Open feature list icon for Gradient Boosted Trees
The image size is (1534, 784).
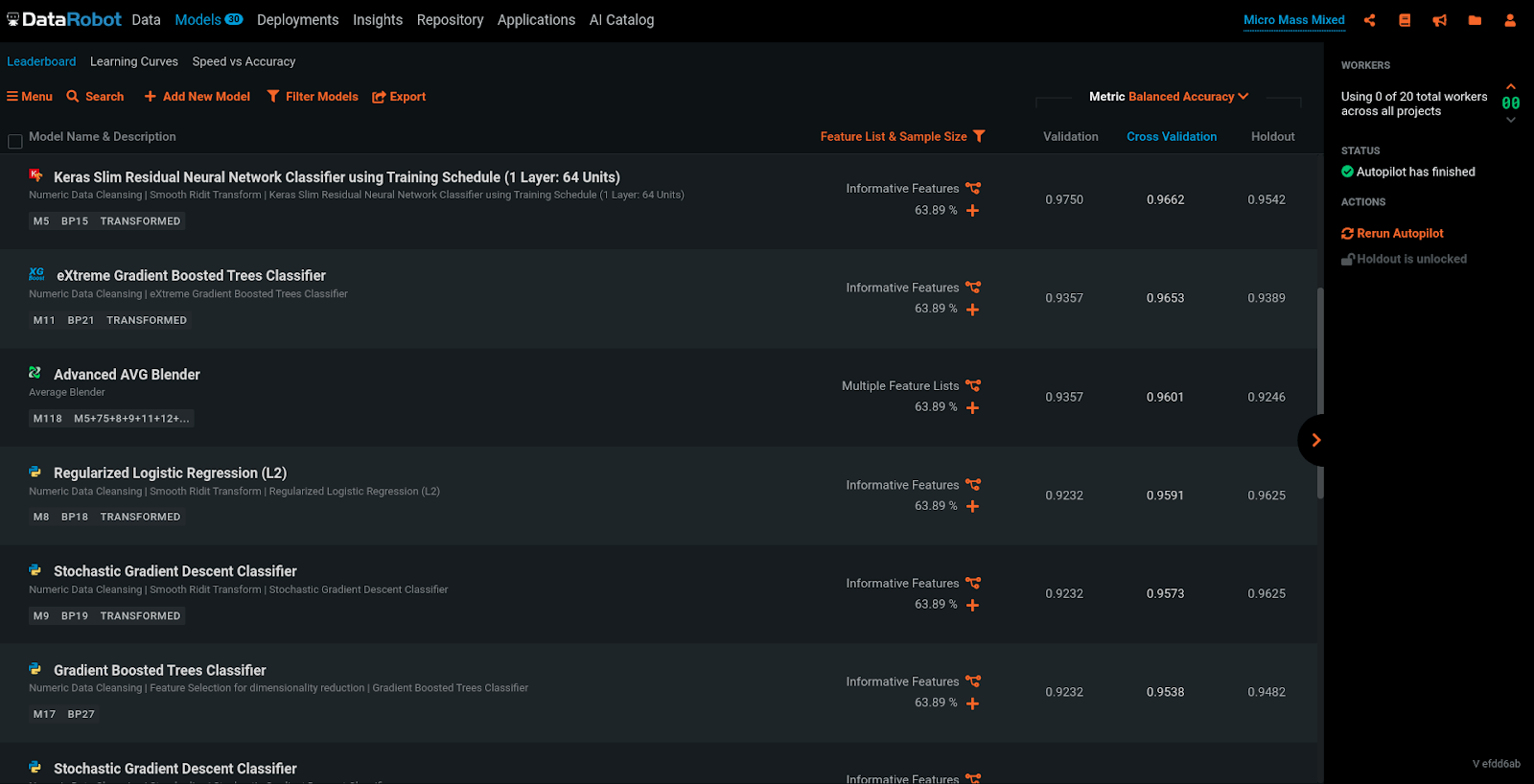point(973,681)
